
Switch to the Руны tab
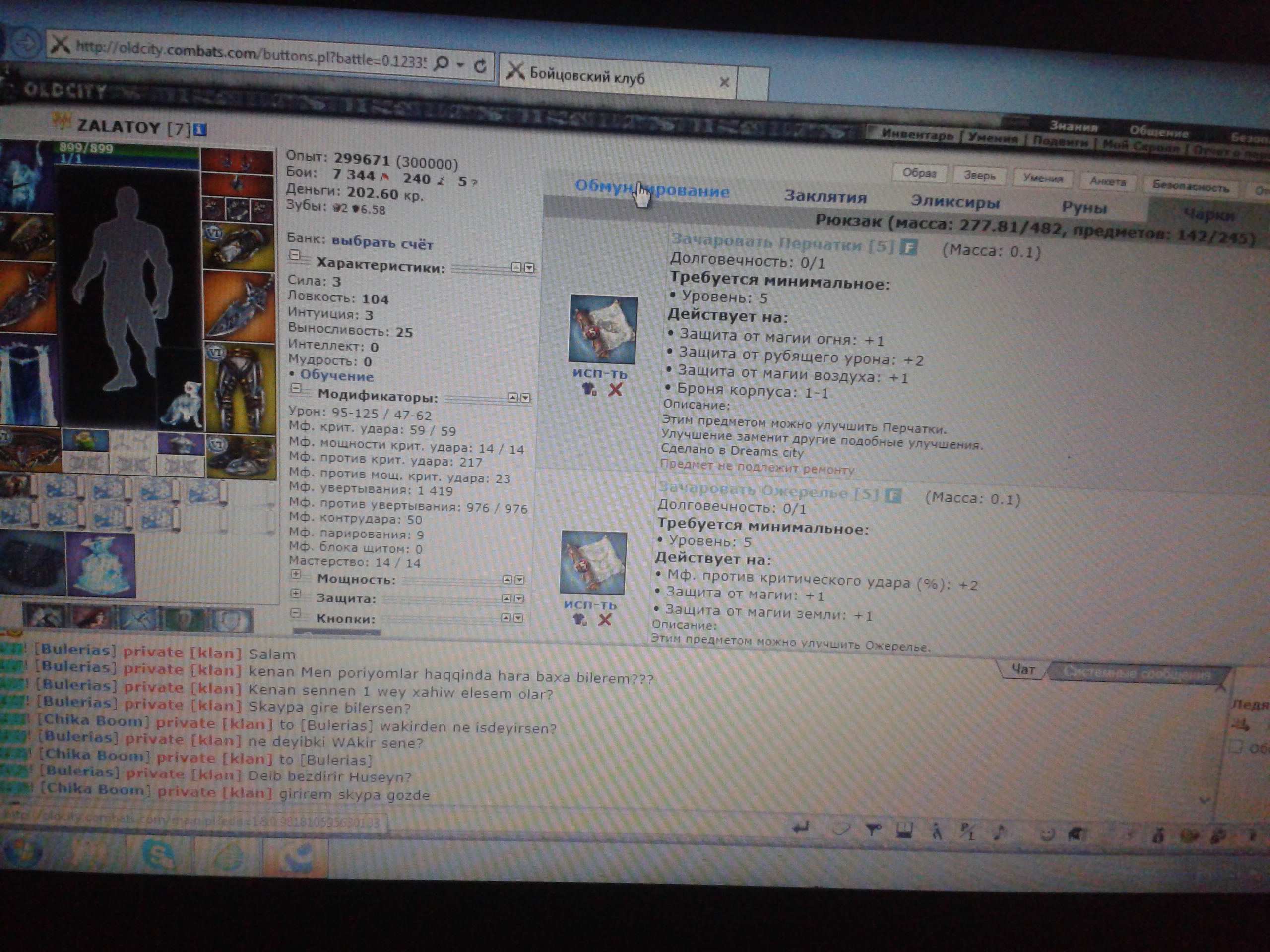tap(1084, 208)
